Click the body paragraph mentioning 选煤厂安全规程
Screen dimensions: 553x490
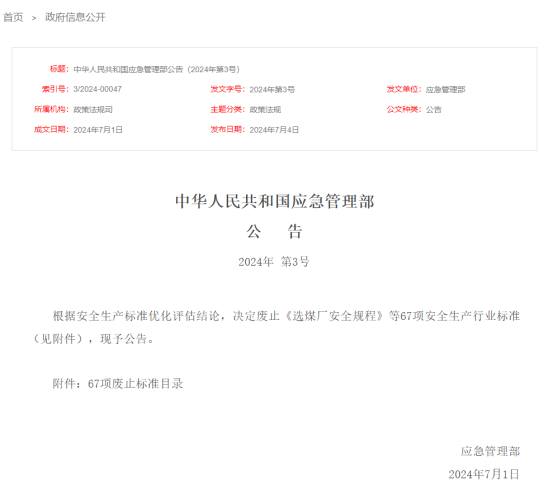pos(276,327)
